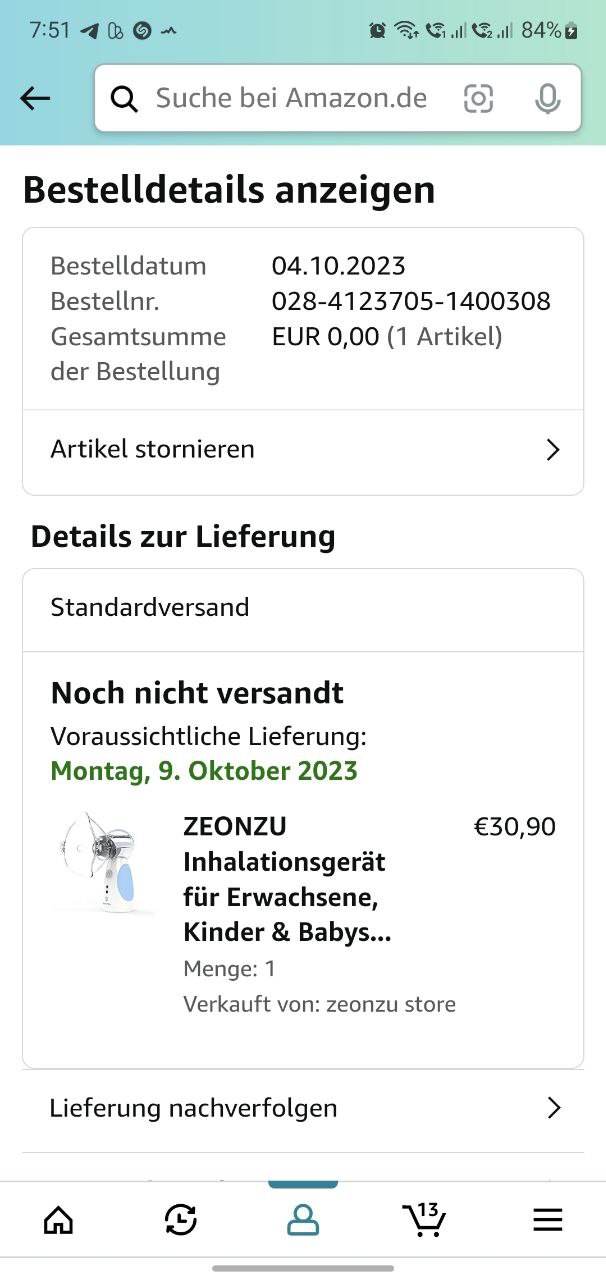This screenshot has width=606, height=1280.
Task: Tap the back arrow icon
Action: (x=35, y=98)
